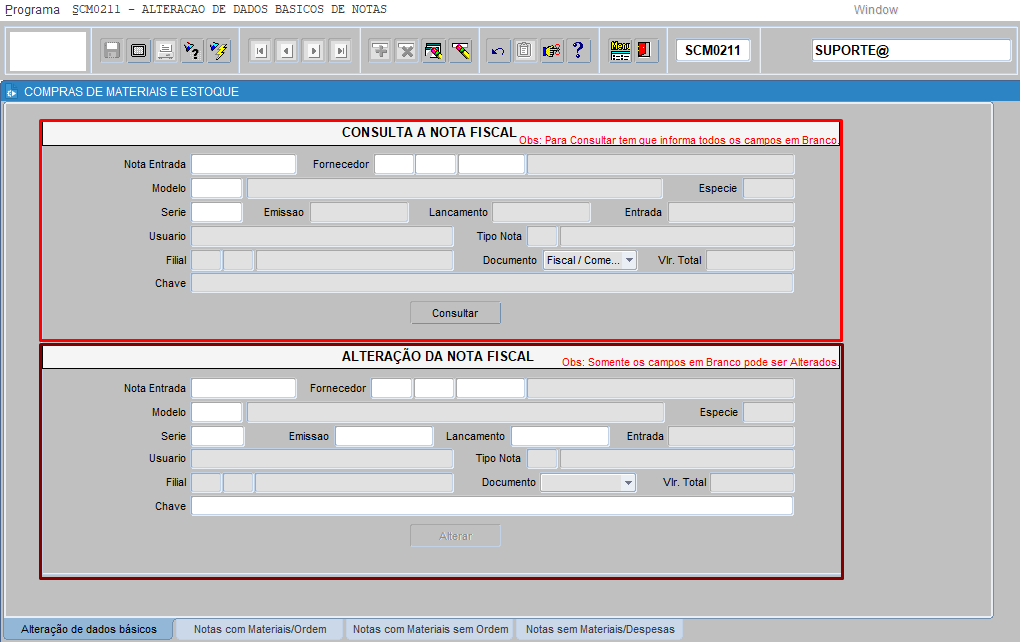Click first Fornecedor code box in Alteração
Screen dimensions: 1021x642
392,388
